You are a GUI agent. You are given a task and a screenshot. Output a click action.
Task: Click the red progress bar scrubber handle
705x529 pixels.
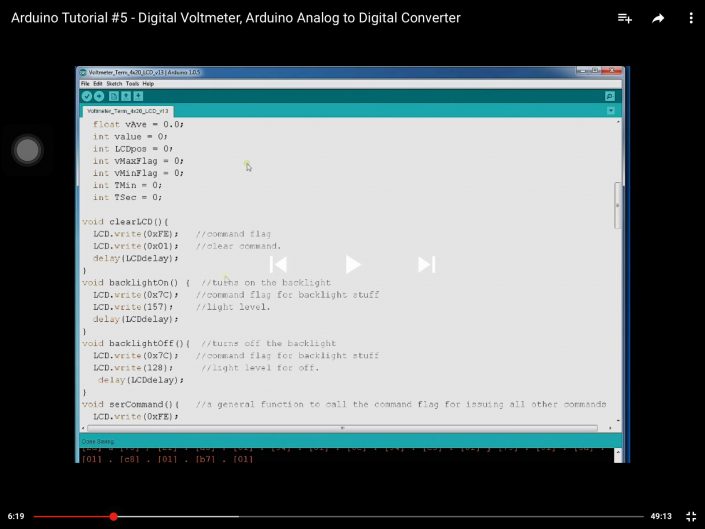[x=113, y=516]
